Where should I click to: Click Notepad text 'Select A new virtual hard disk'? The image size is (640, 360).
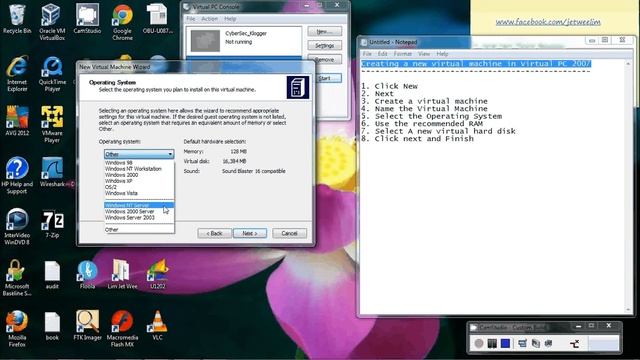tap(445, 131)
